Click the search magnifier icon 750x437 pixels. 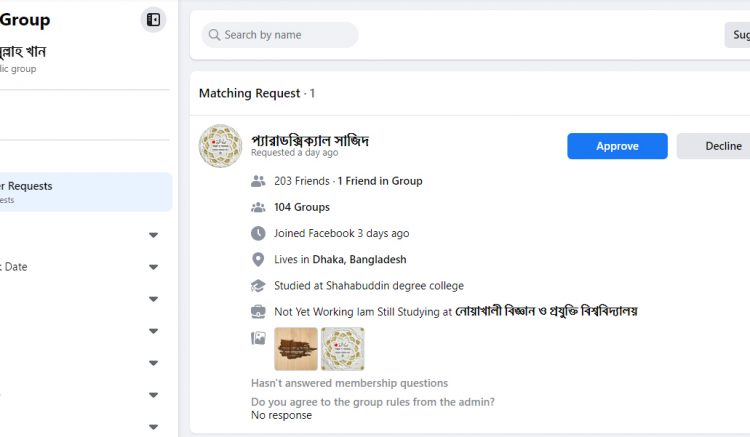[213, 35]
